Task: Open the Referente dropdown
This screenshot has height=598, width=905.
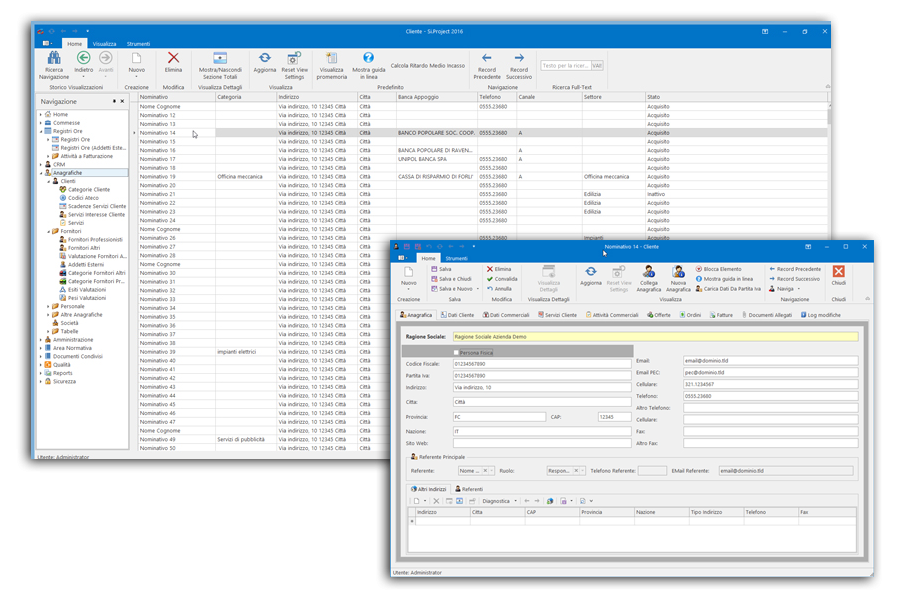Action: click(492, 470)
